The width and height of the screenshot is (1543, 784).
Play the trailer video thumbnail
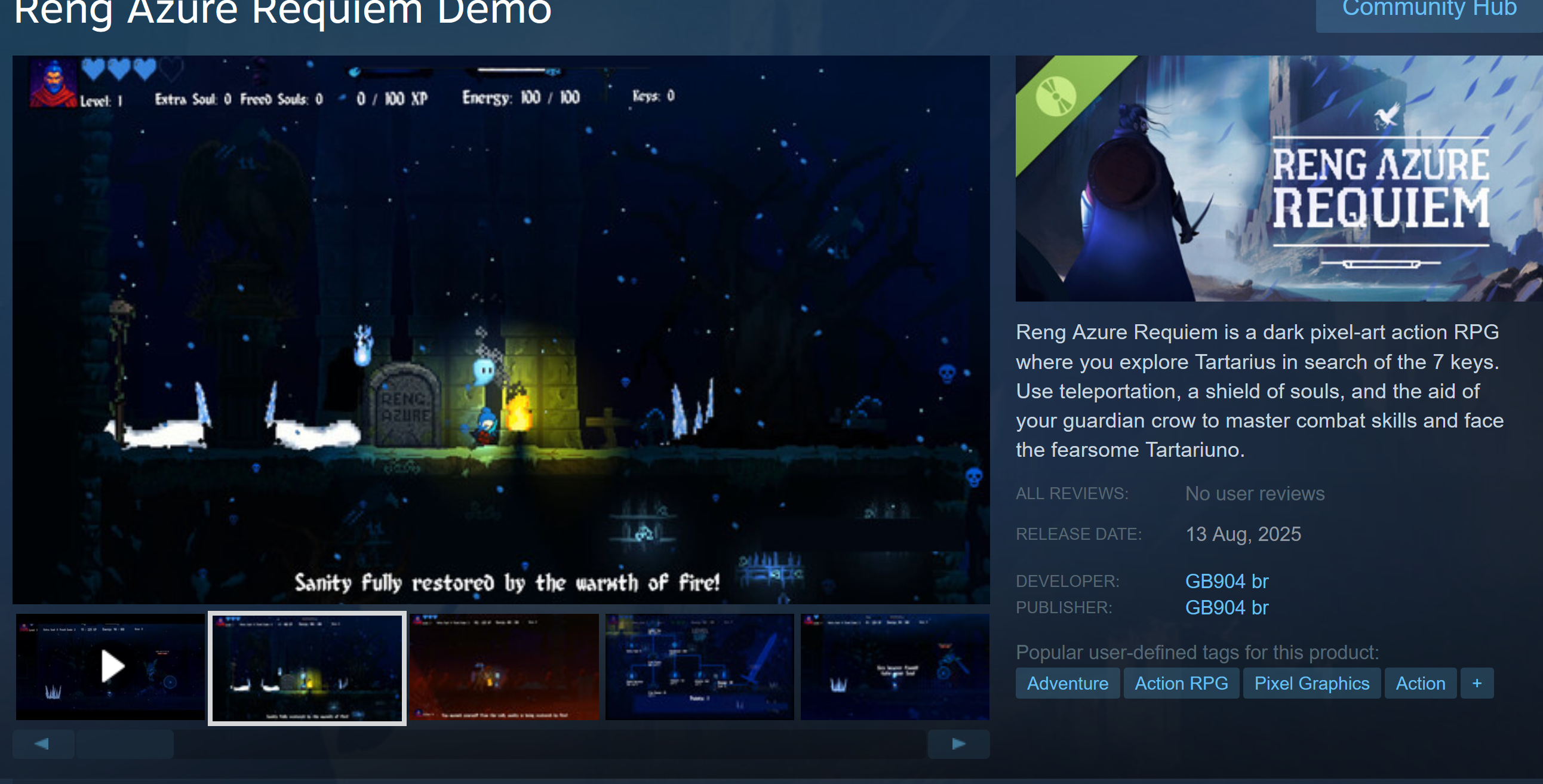[x=110, y=666]
